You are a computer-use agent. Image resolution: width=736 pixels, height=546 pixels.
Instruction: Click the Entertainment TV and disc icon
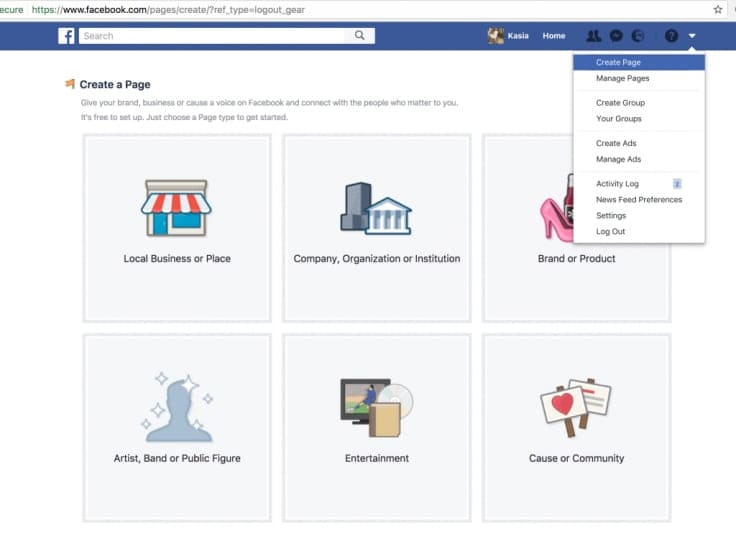[x=376, y=408]
